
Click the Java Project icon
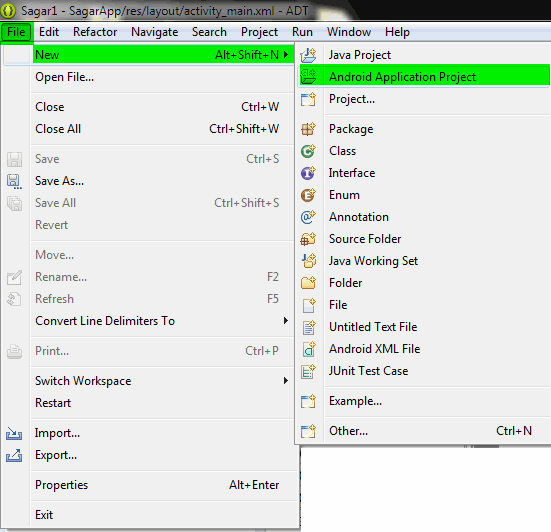[x=308, y=55]
